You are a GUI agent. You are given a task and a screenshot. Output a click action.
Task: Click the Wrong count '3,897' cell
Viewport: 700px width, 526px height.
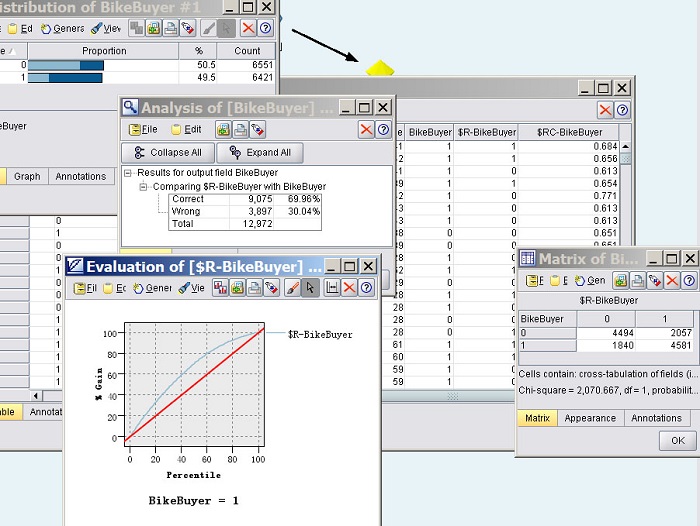(251, 212)
